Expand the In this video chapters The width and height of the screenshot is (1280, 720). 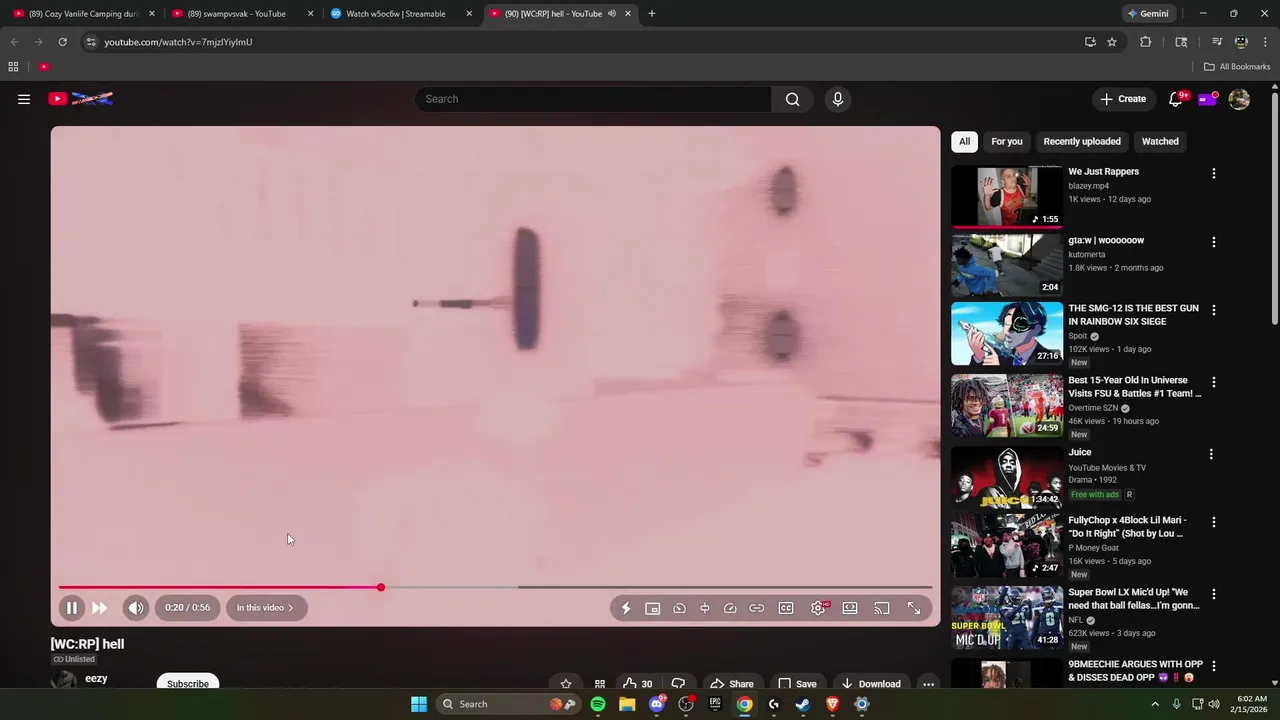[266, 608]
